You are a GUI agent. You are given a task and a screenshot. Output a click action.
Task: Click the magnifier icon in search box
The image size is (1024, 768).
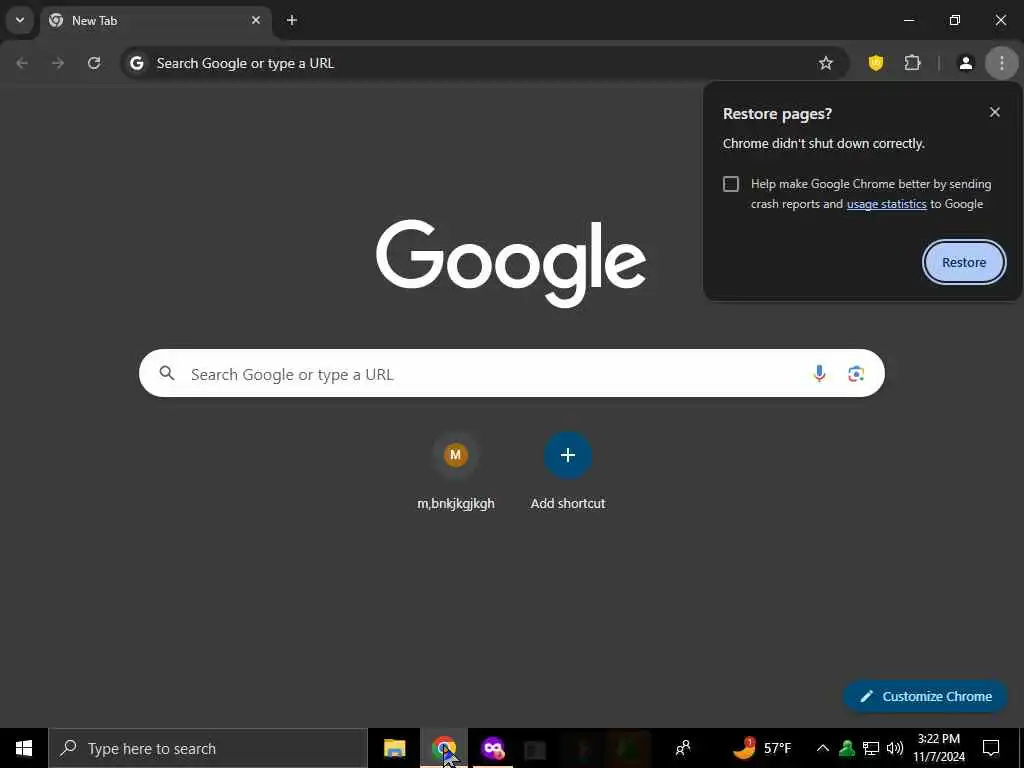coord(167,374)
